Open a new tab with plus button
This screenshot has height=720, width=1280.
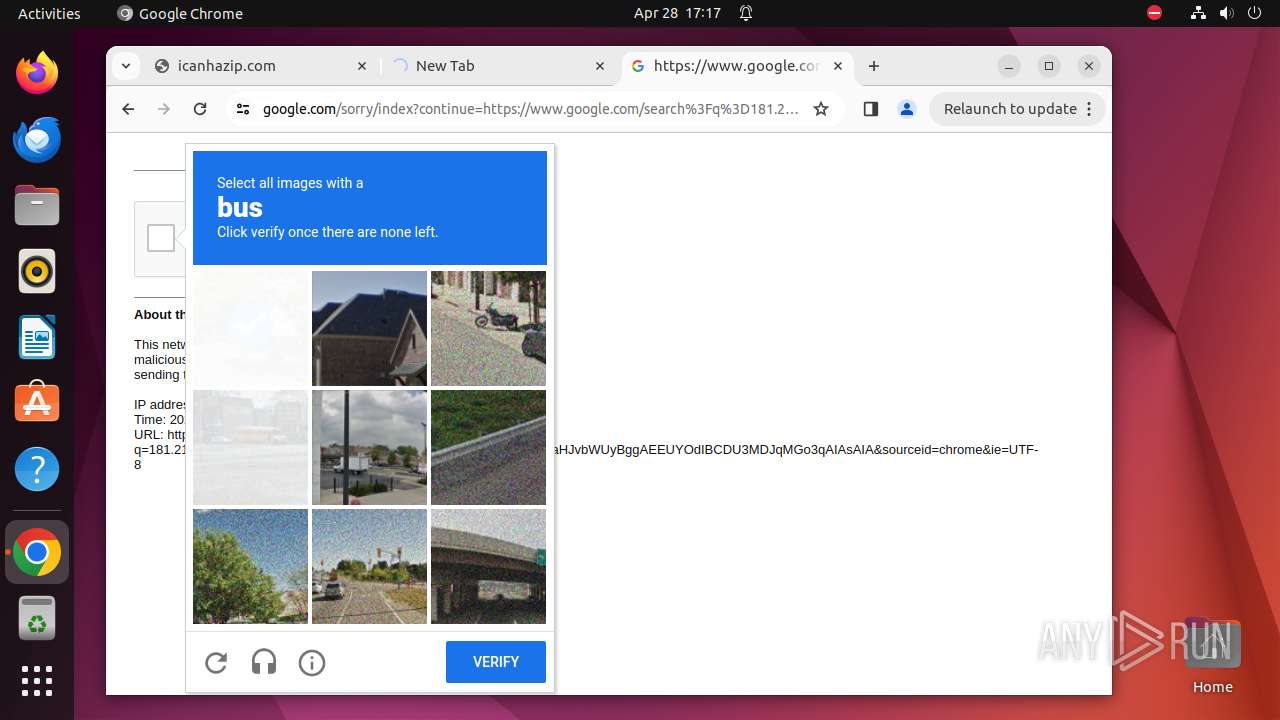(874, 66)
